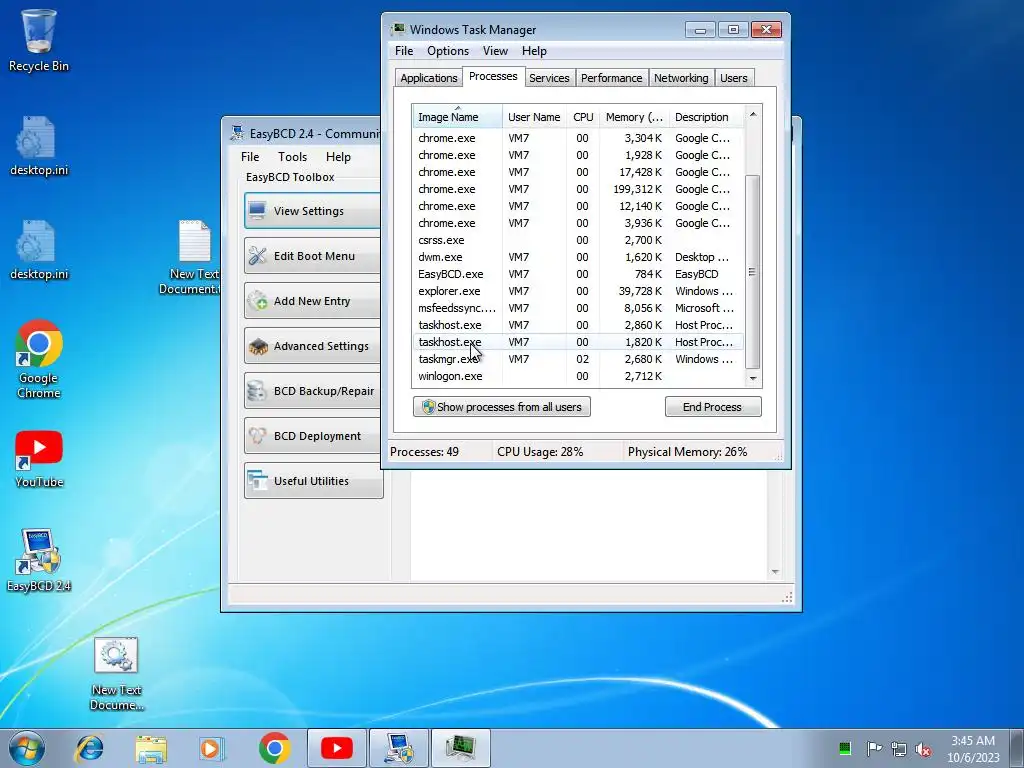
Task: Select the second desktop.ini file icon
Action: coord(39,250)
